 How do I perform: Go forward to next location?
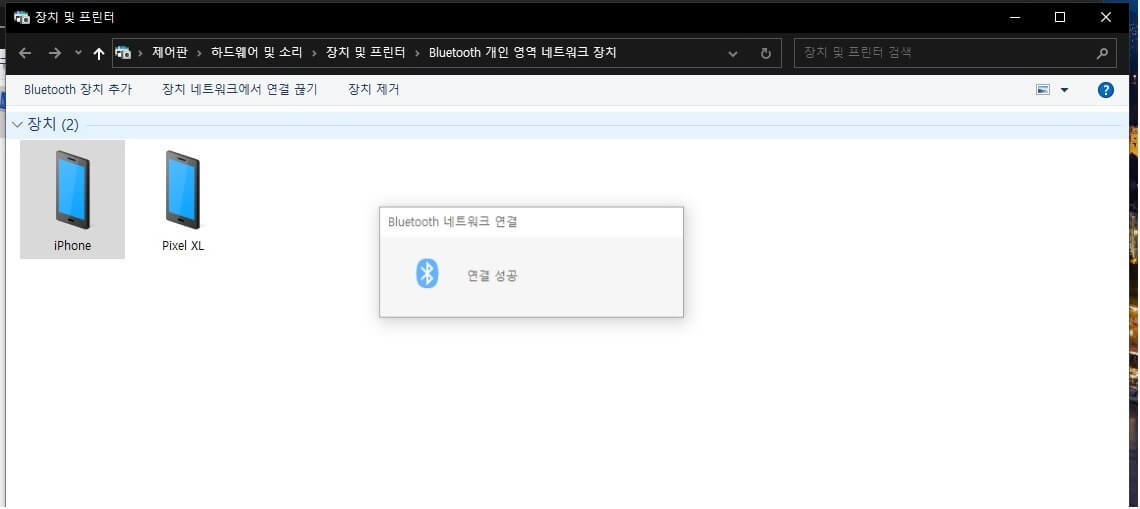coord(55,53)
